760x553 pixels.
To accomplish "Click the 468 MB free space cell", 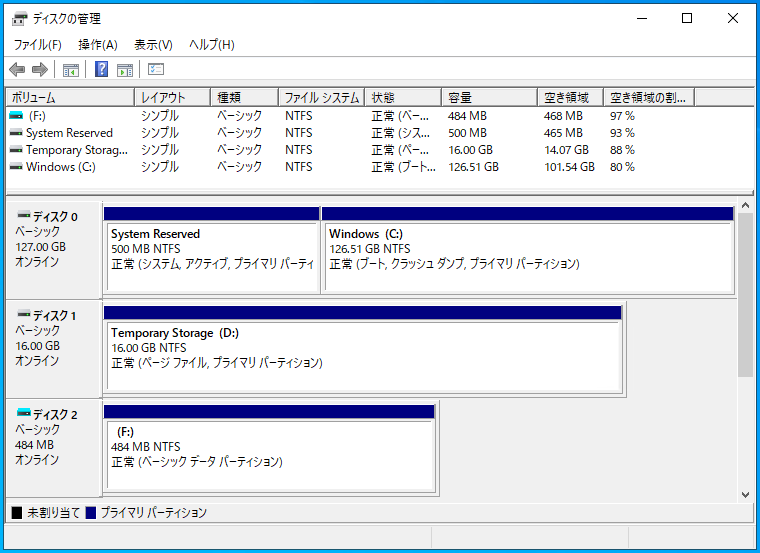I will [563, 116].
